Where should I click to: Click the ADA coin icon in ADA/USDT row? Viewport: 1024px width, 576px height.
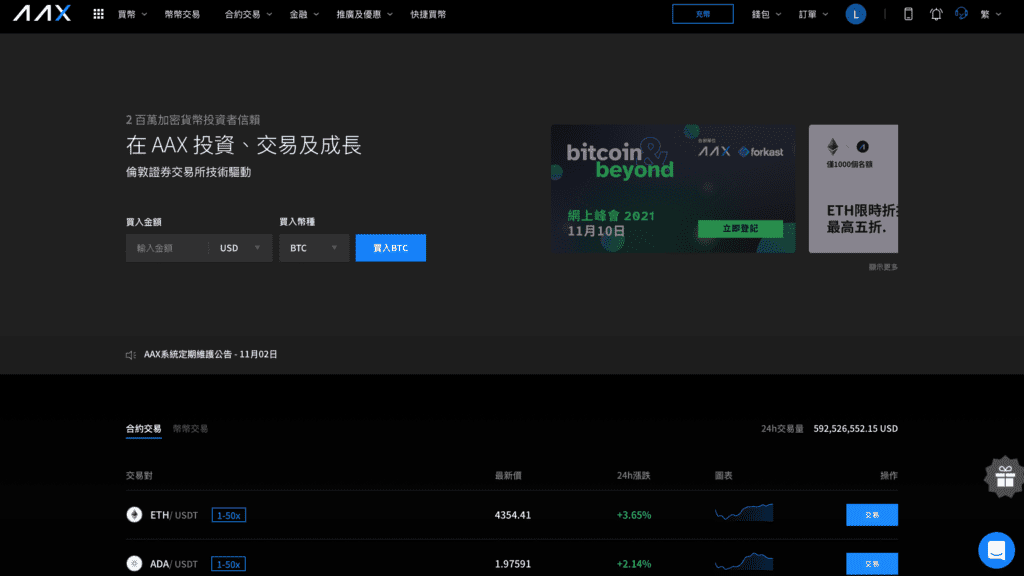pos(134,564)
